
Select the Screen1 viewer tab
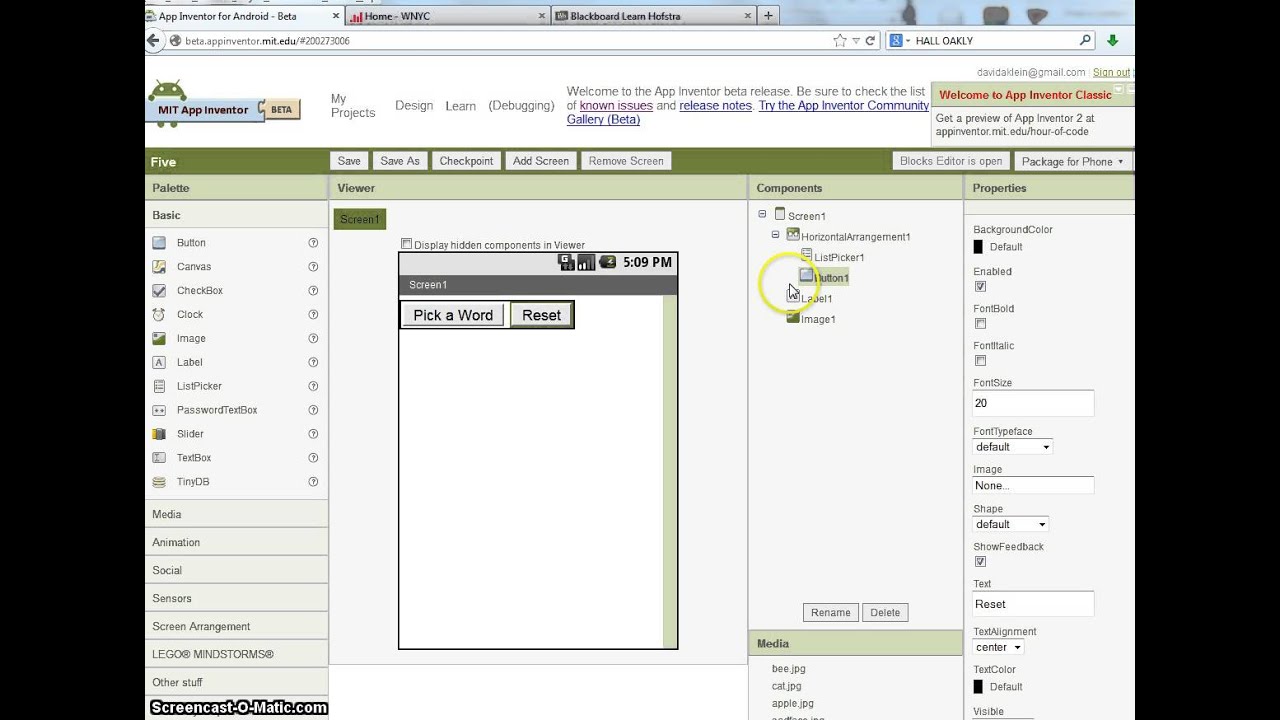(x=360, y=219)
